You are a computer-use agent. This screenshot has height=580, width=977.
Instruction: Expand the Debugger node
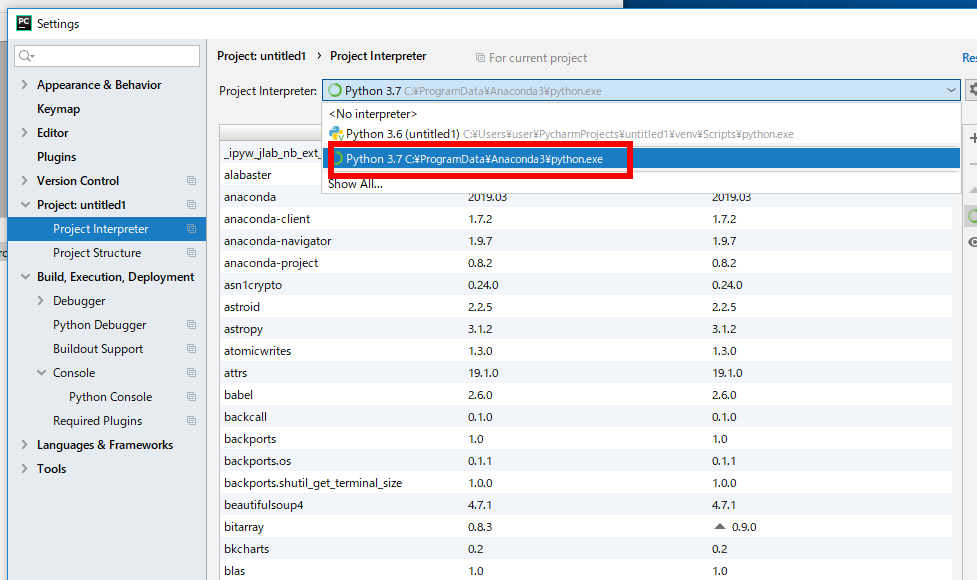[x=41, y=300]
